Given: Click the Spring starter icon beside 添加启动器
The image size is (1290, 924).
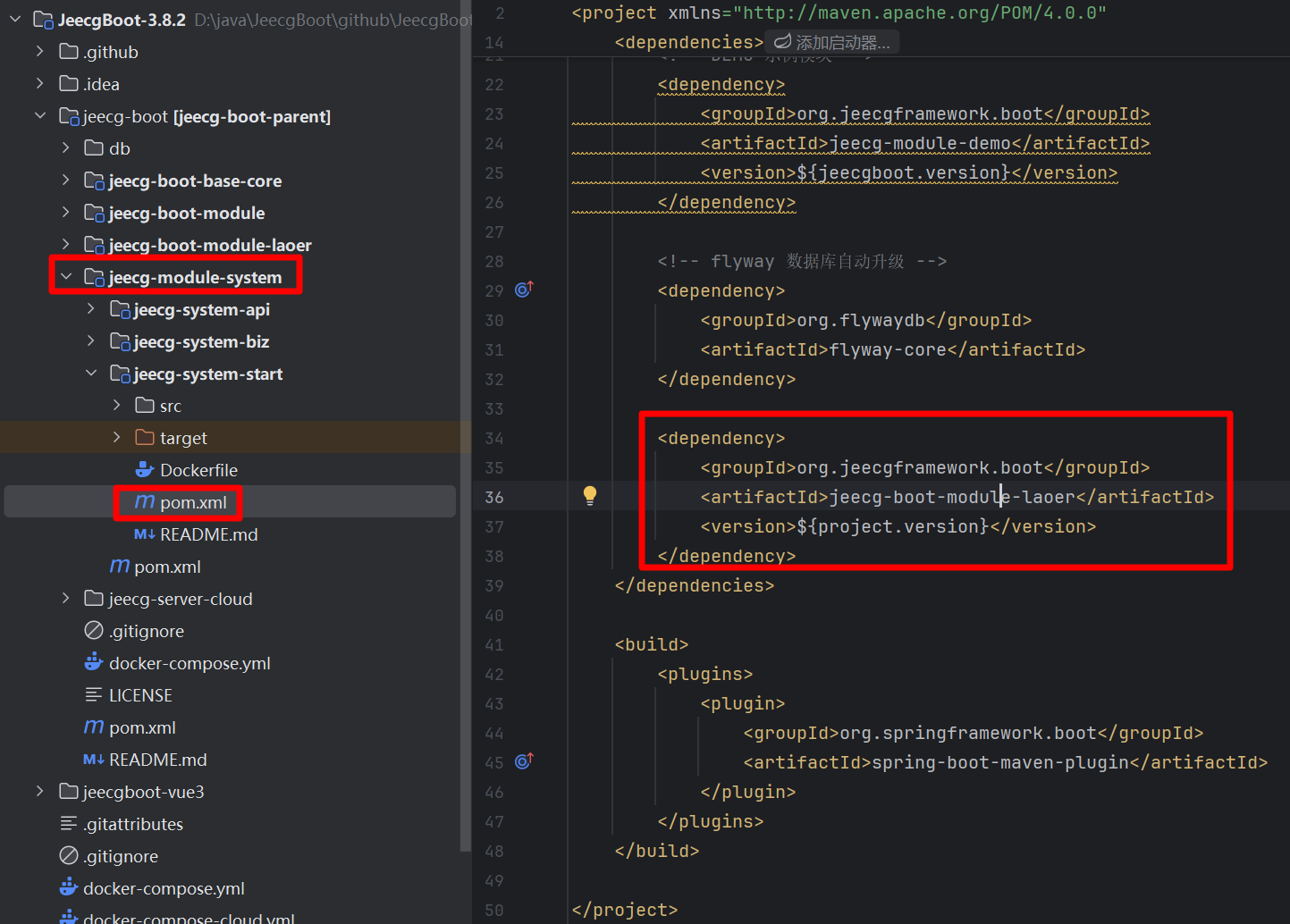Looking at the screenshot, I should tap(782, 42).
